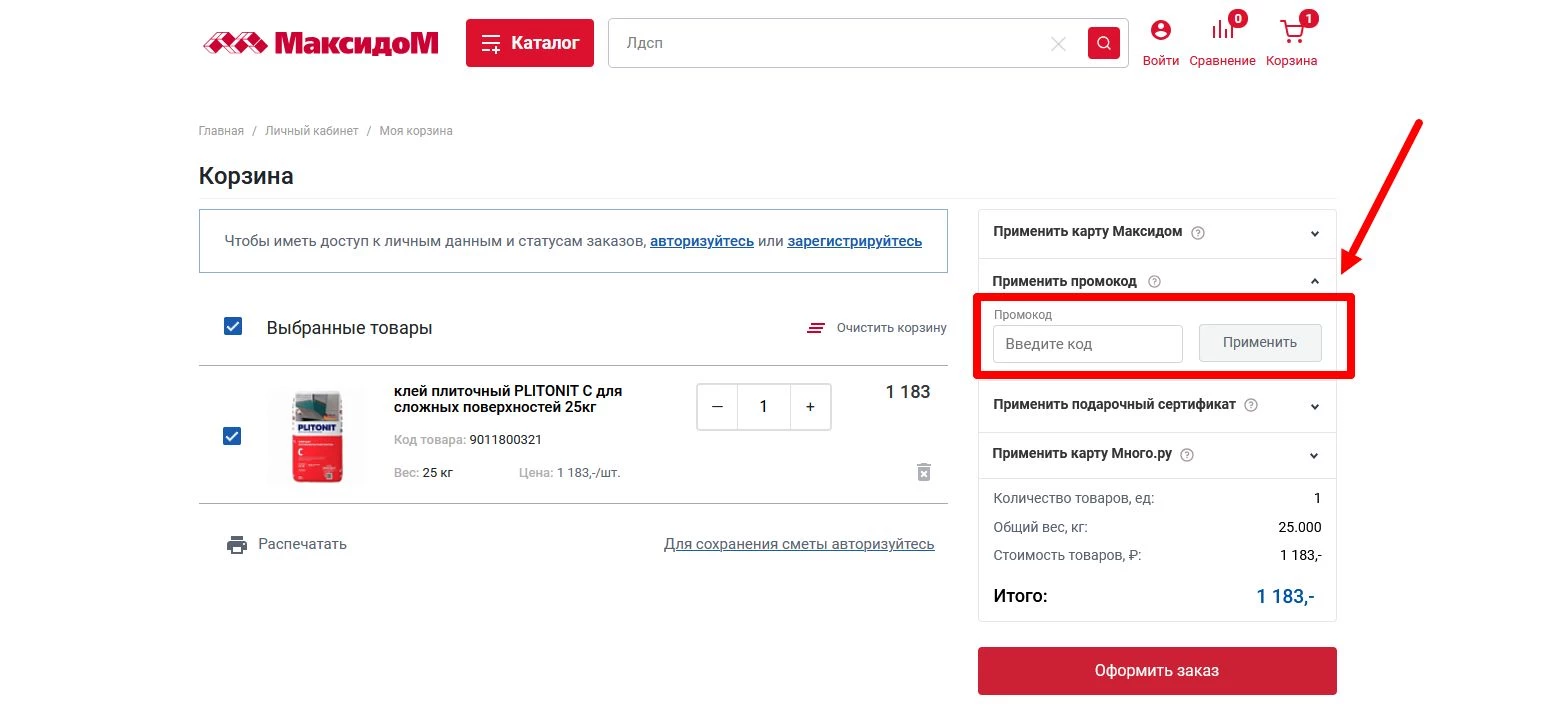Image resolution: width=1552 pixels, height=710 pixels.
Task: Click the Сравнение comparison icon
Action: click(1222, 31)
